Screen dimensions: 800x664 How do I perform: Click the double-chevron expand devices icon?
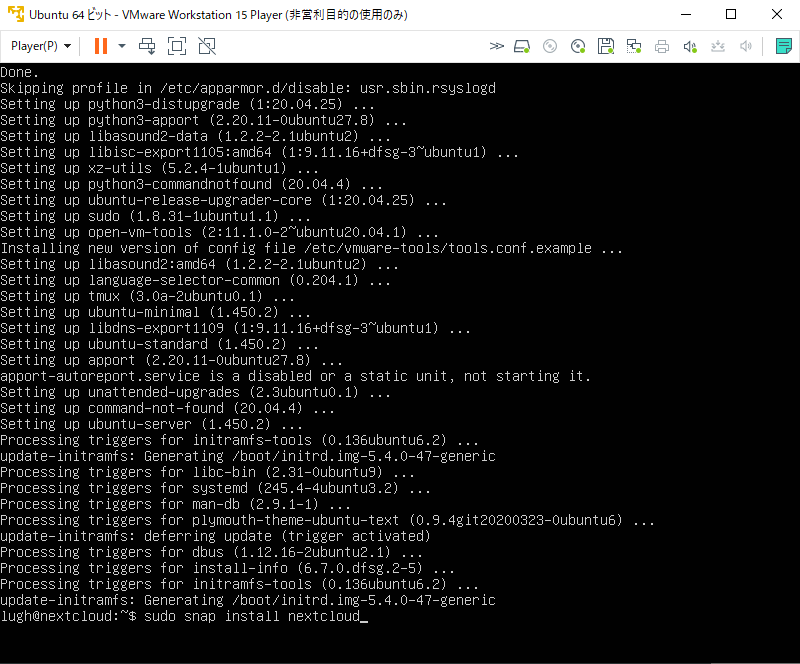click(496, 46)
